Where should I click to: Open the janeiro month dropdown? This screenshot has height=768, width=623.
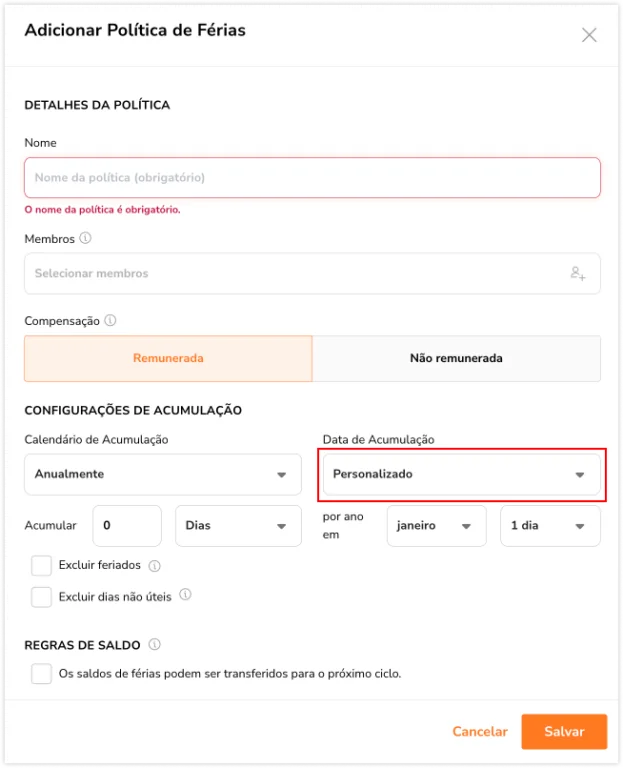tap(437, 526)
